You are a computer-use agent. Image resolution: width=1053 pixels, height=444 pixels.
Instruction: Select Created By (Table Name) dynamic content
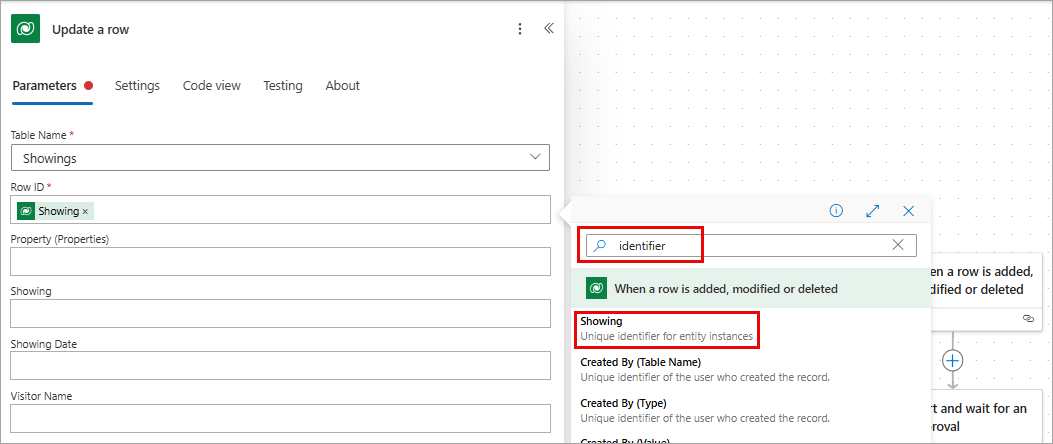click(705, 369)
